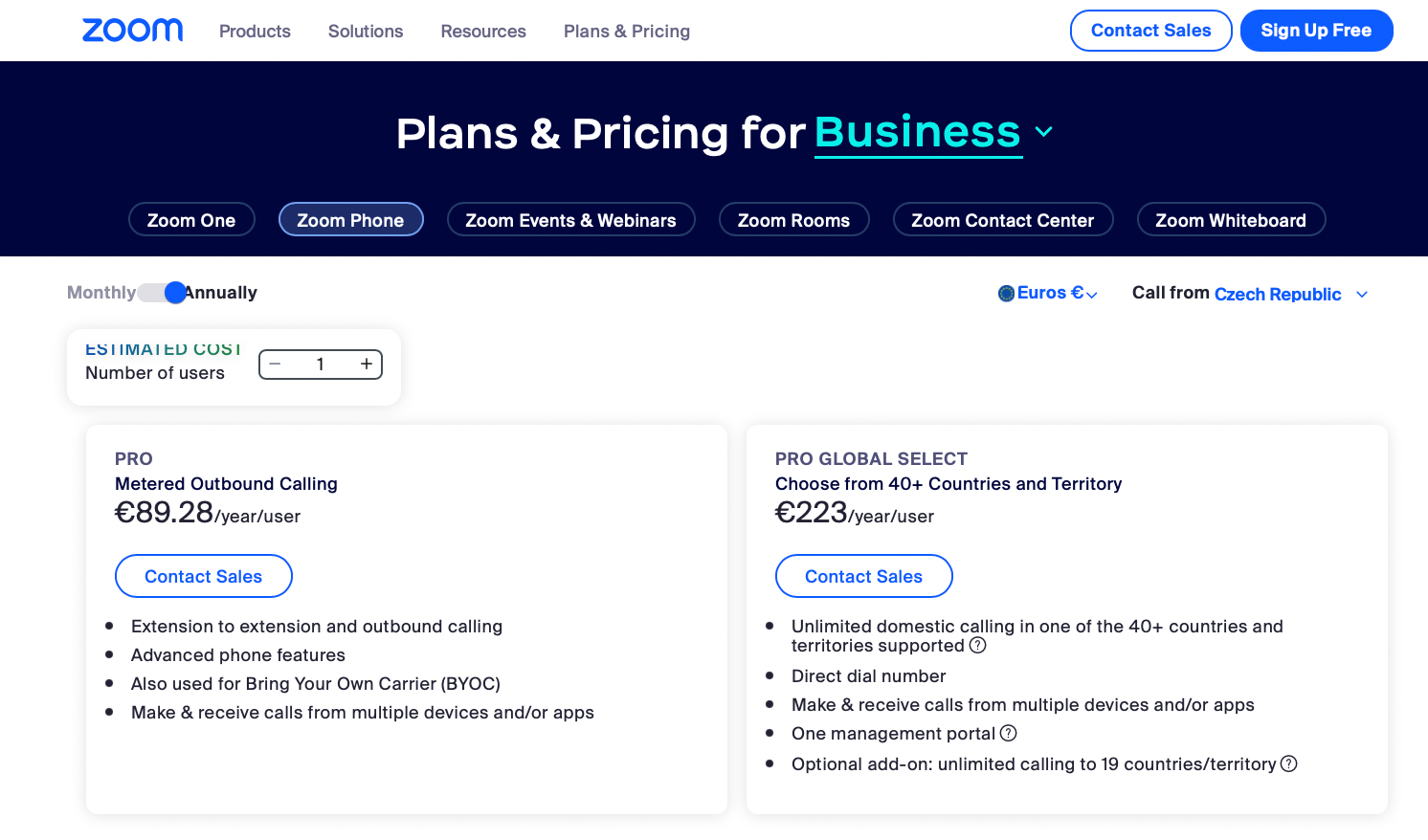The height and width of the screenshot is (840, 1428).
Task: Click Contact Sales under PRO plan
Action: pyautogui.click(x=203, y=577)
